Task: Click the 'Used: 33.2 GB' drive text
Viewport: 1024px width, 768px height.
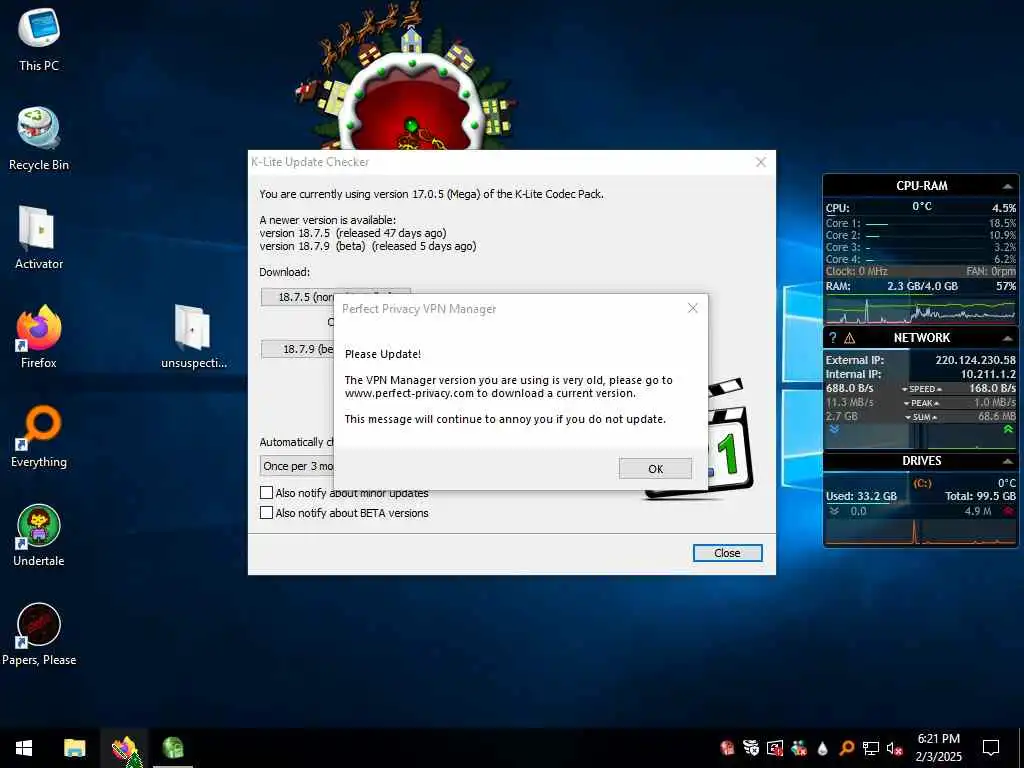Action: tap(861, 496)
